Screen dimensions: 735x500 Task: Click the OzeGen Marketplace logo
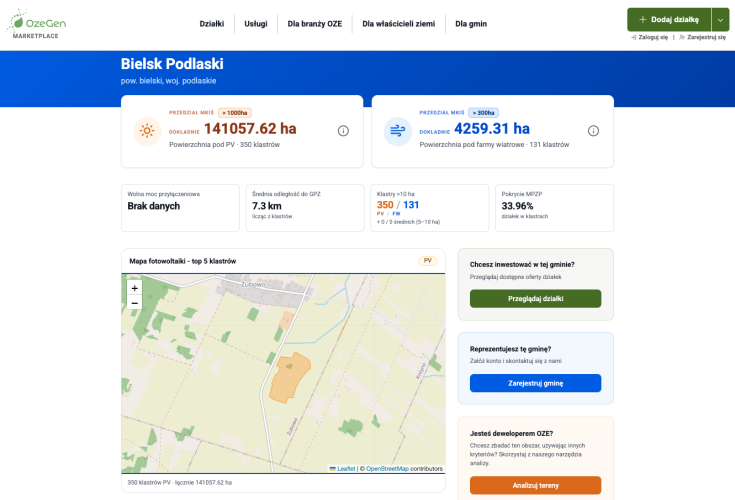coord(36,24)
